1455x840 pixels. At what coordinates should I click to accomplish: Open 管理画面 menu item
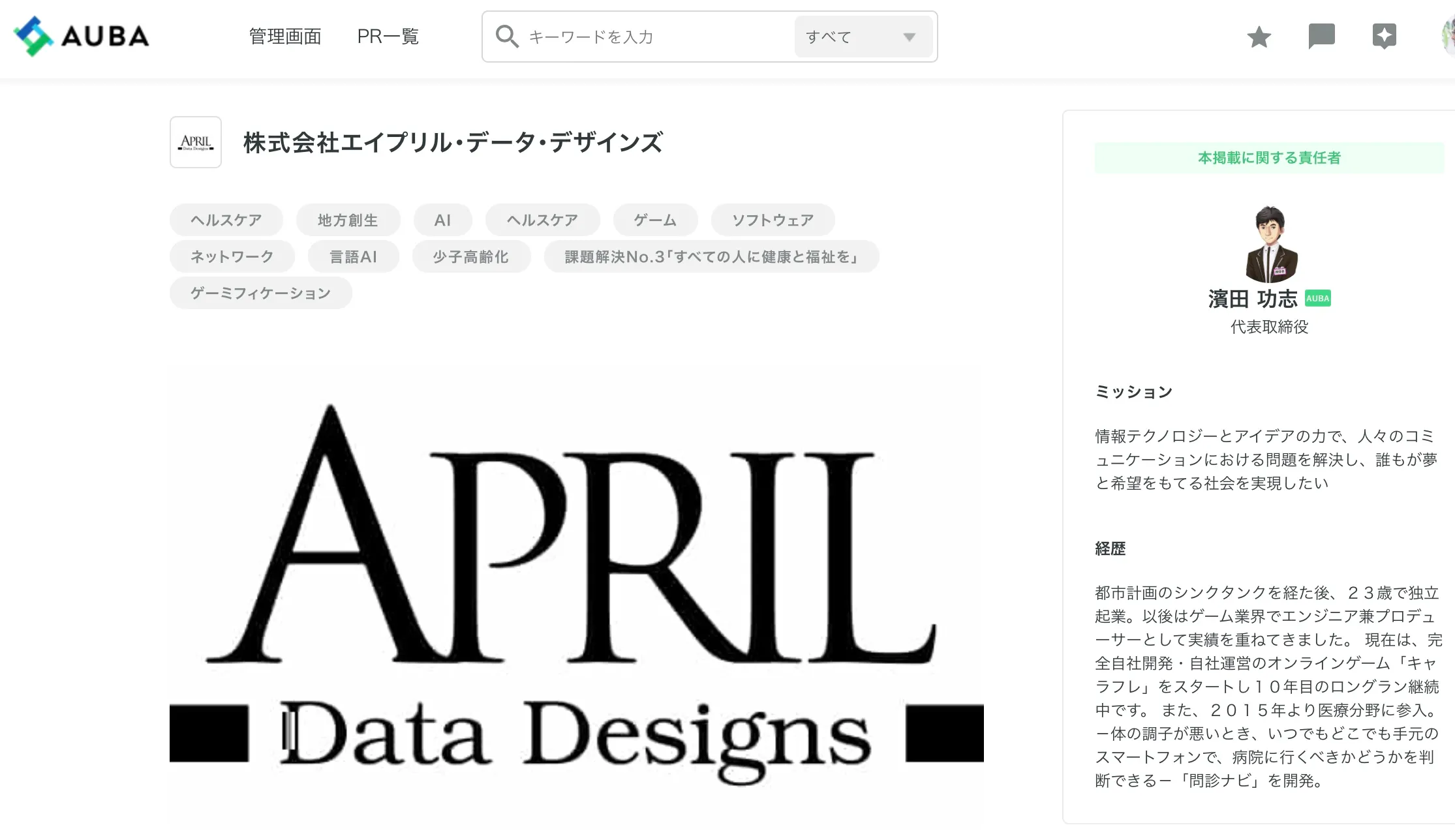point(285,37)
